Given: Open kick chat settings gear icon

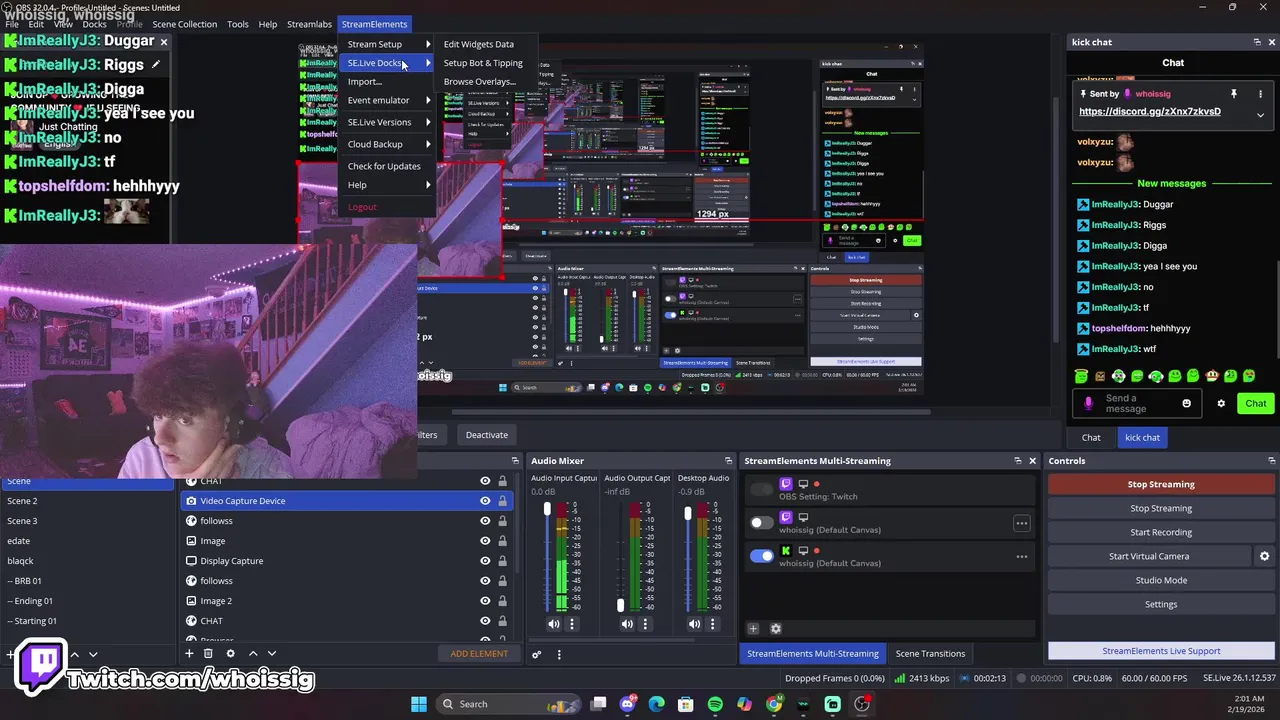Looking at the screenshot, I should point(1220,404).
